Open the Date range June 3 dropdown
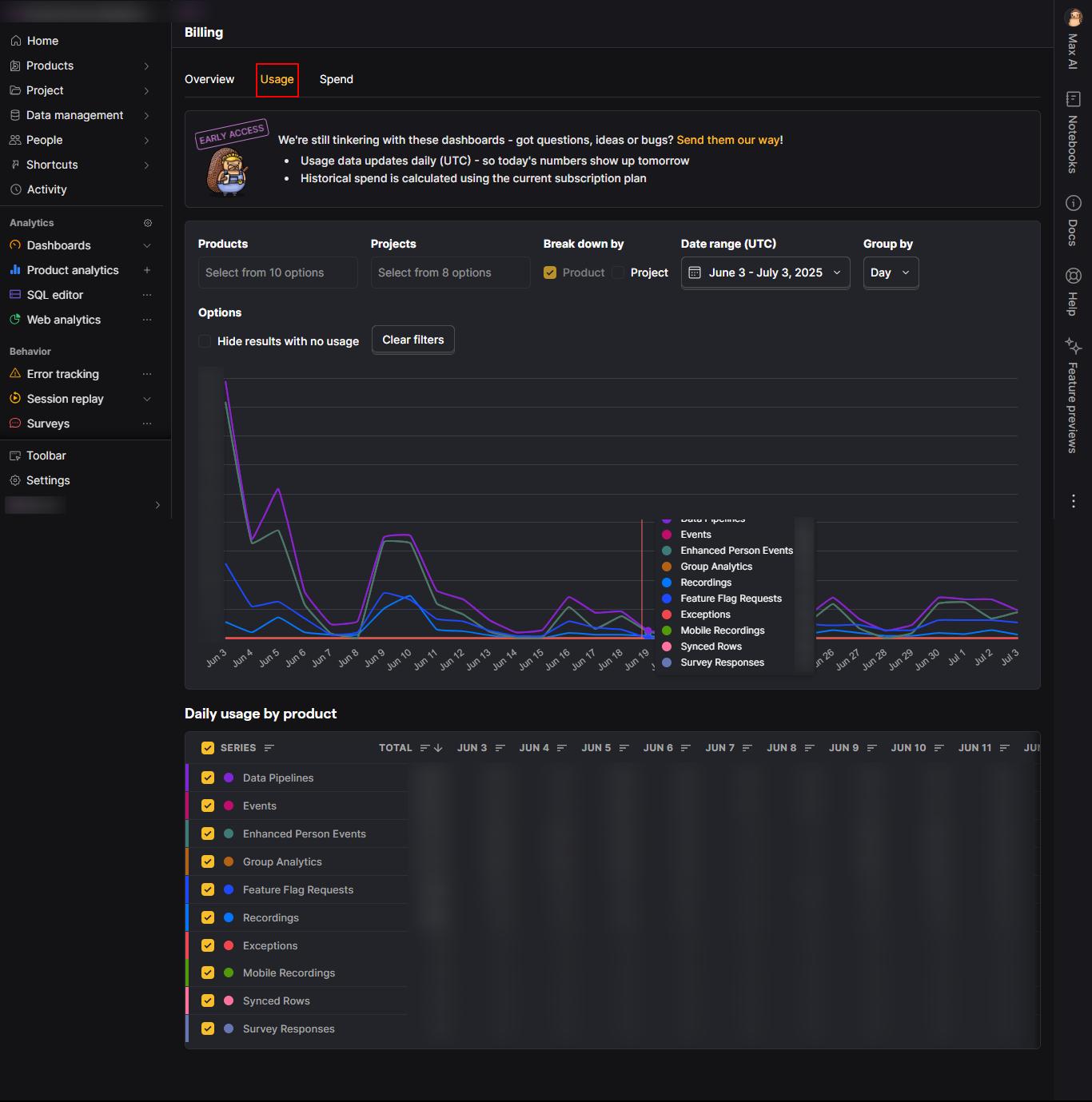This screenshot has height=1102, width=1092. (x=765, y=273)
